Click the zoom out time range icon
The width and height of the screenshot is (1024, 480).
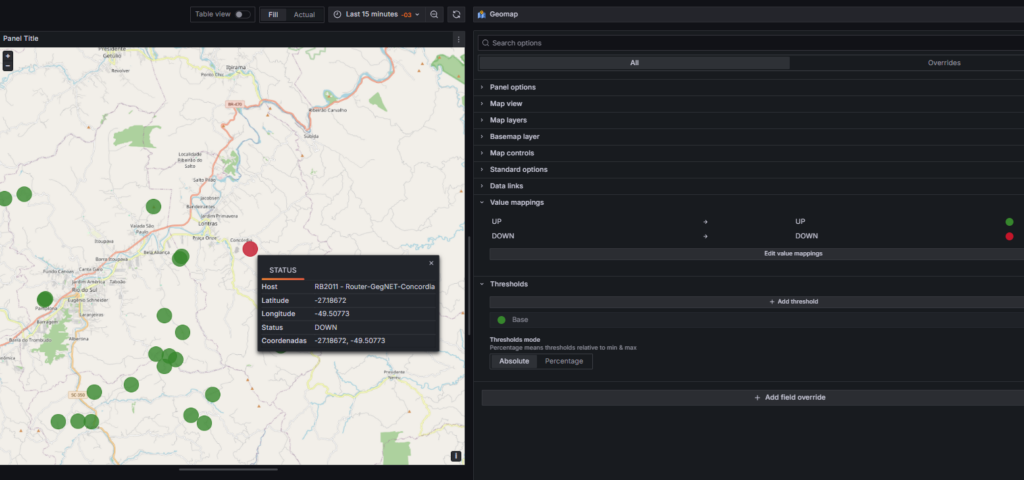[434, 15]
